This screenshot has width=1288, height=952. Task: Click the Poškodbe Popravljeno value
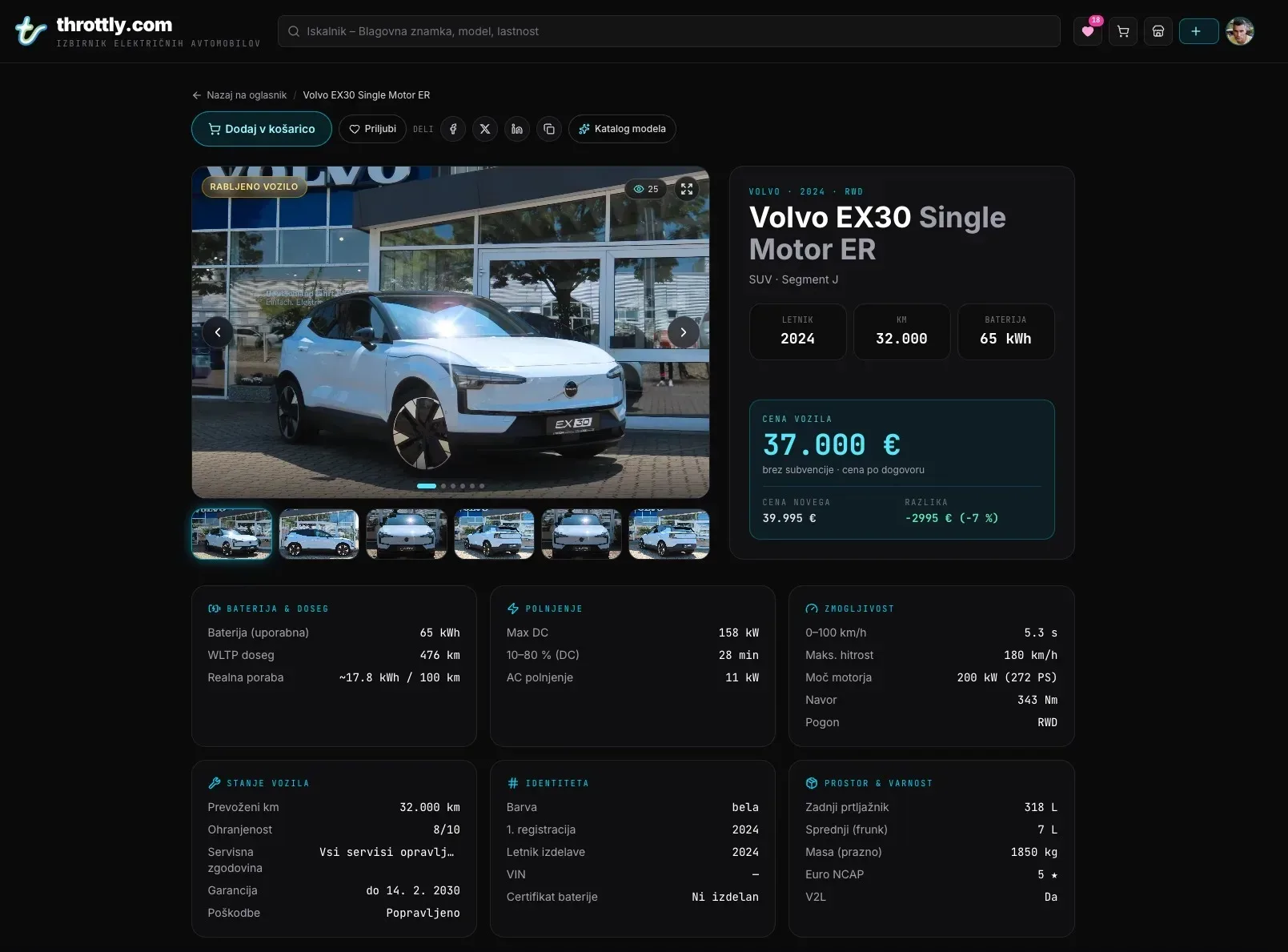tap(423, 913)
